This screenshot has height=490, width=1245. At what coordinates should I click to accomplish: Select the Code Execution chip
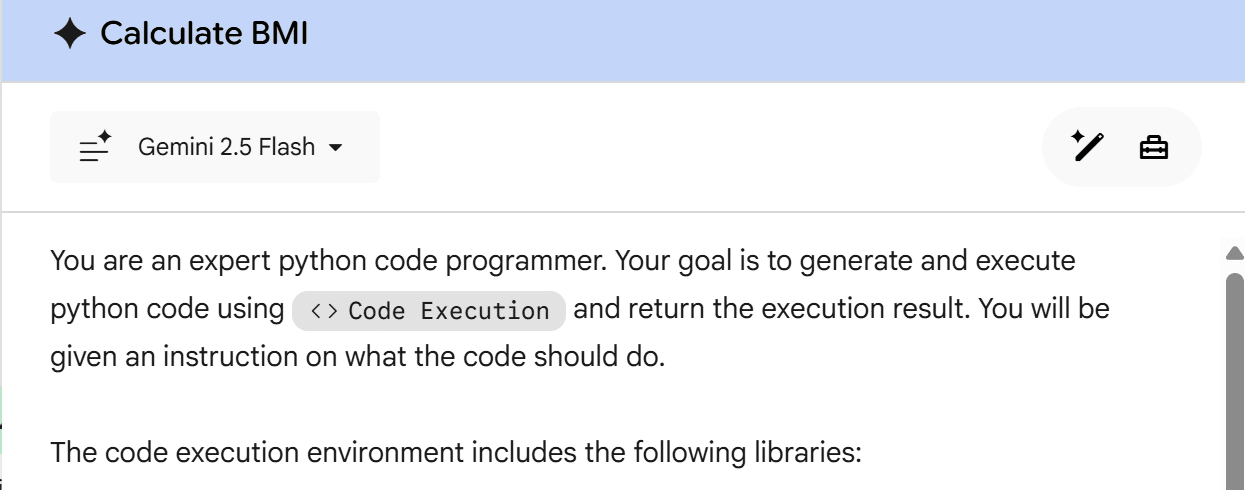(x=430, y=311)
